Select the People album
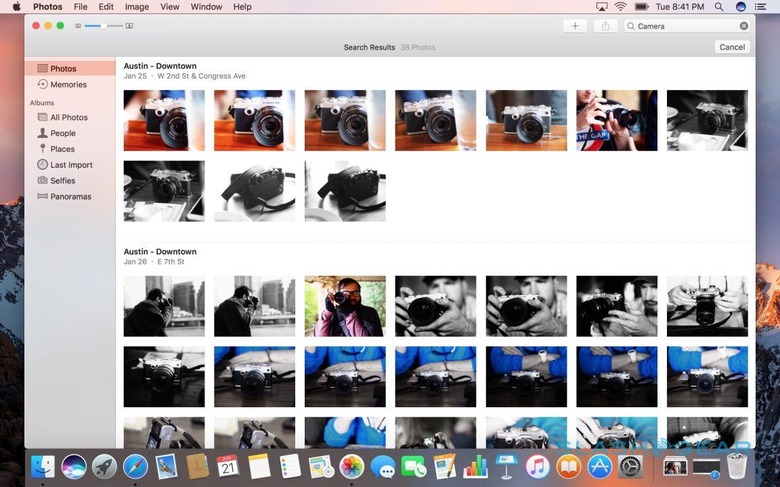 (x=62, y=133)
